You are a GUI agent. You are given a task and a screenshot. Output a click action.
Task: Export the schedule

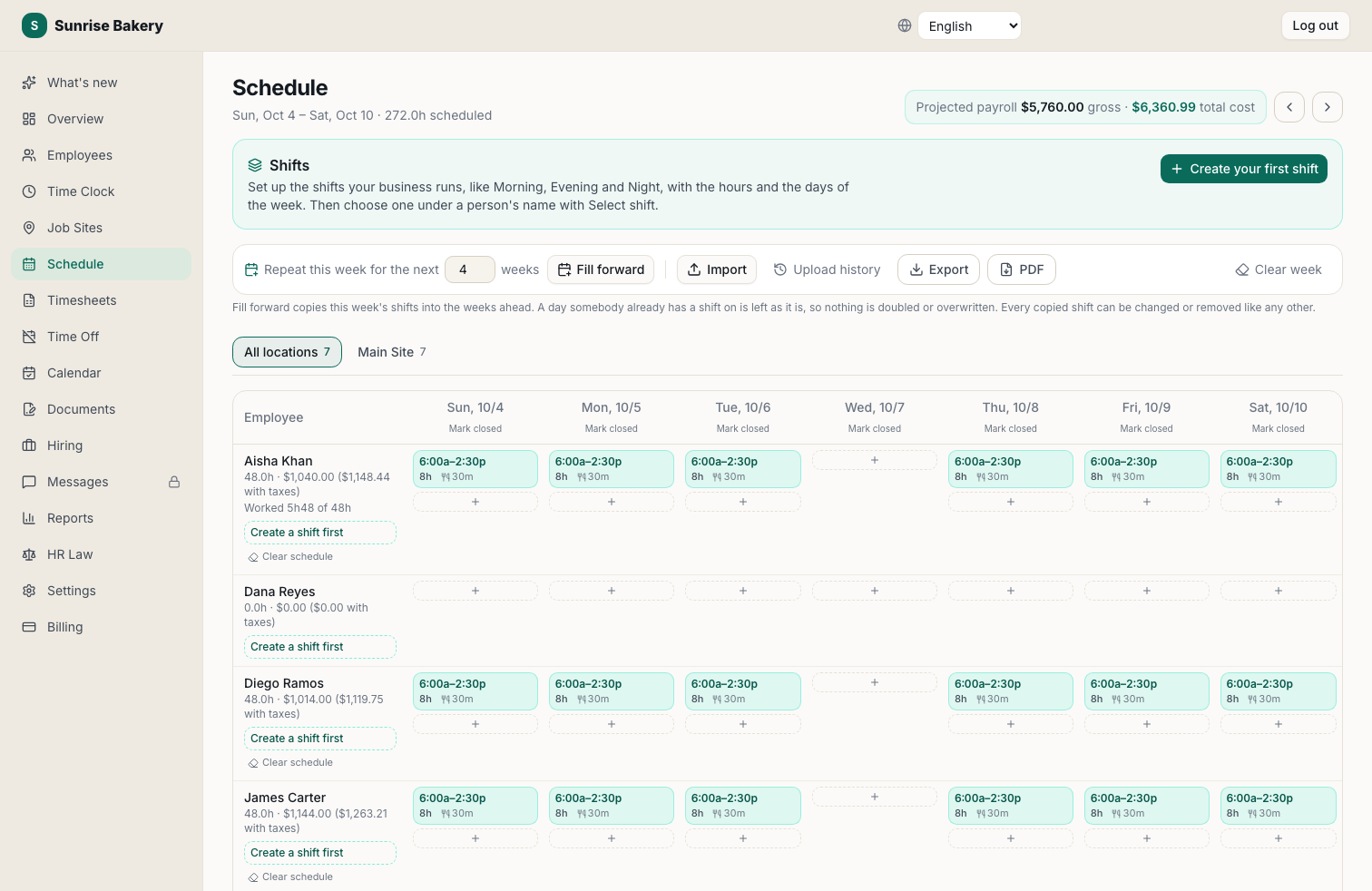(x=938, y=269)
